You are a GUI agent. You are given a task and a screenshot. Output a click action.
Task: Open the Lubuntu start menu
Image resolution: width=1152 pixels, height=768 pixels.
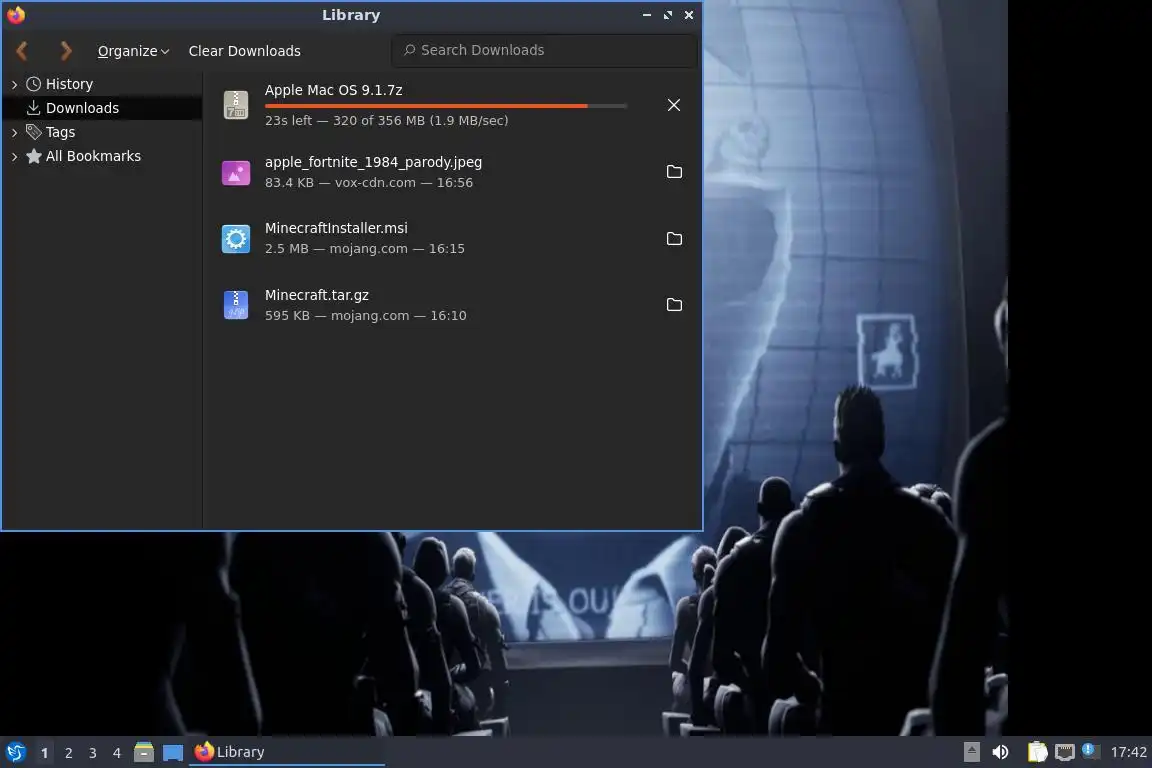16,753
